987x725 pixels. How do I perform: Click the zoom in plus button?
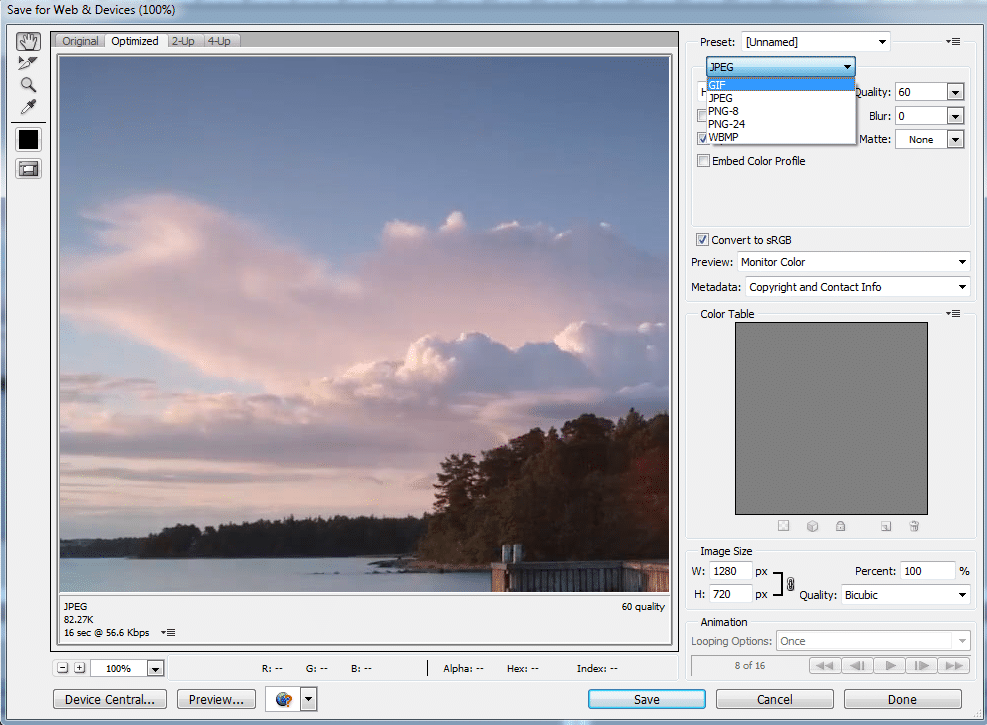79,668
